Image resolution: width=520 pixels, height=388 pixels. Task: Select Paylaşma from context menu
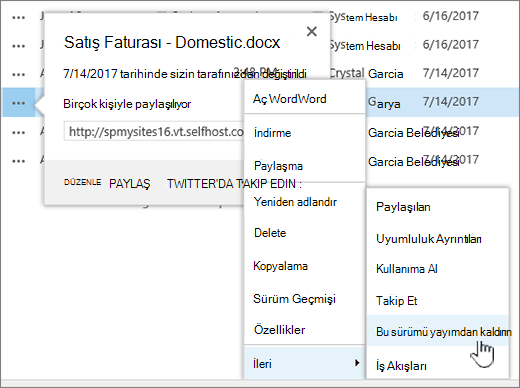(x=305, y=166)
